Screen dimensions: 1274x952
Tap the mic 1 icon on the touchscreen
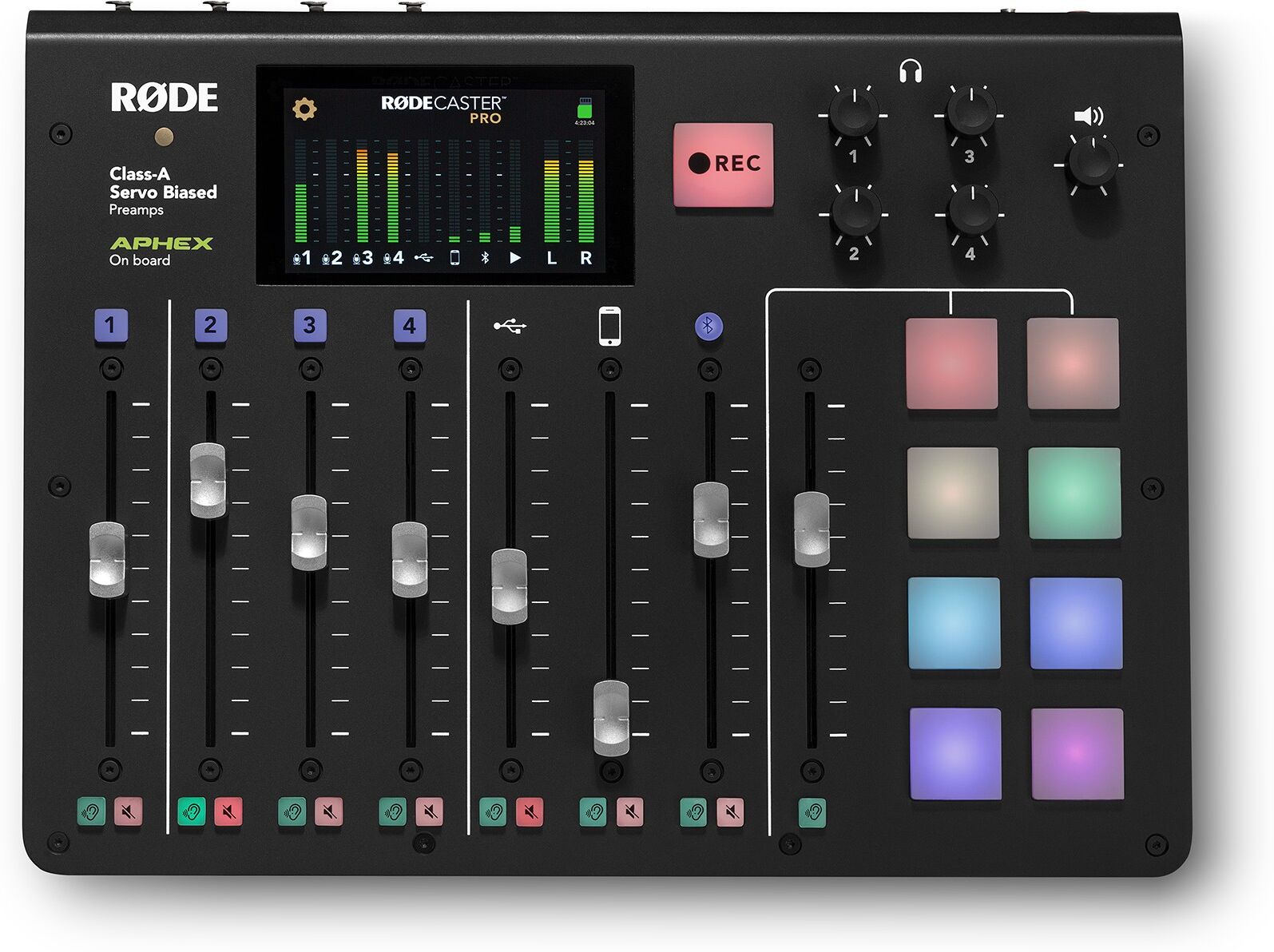pyautogui.click(x=301, y=258)
